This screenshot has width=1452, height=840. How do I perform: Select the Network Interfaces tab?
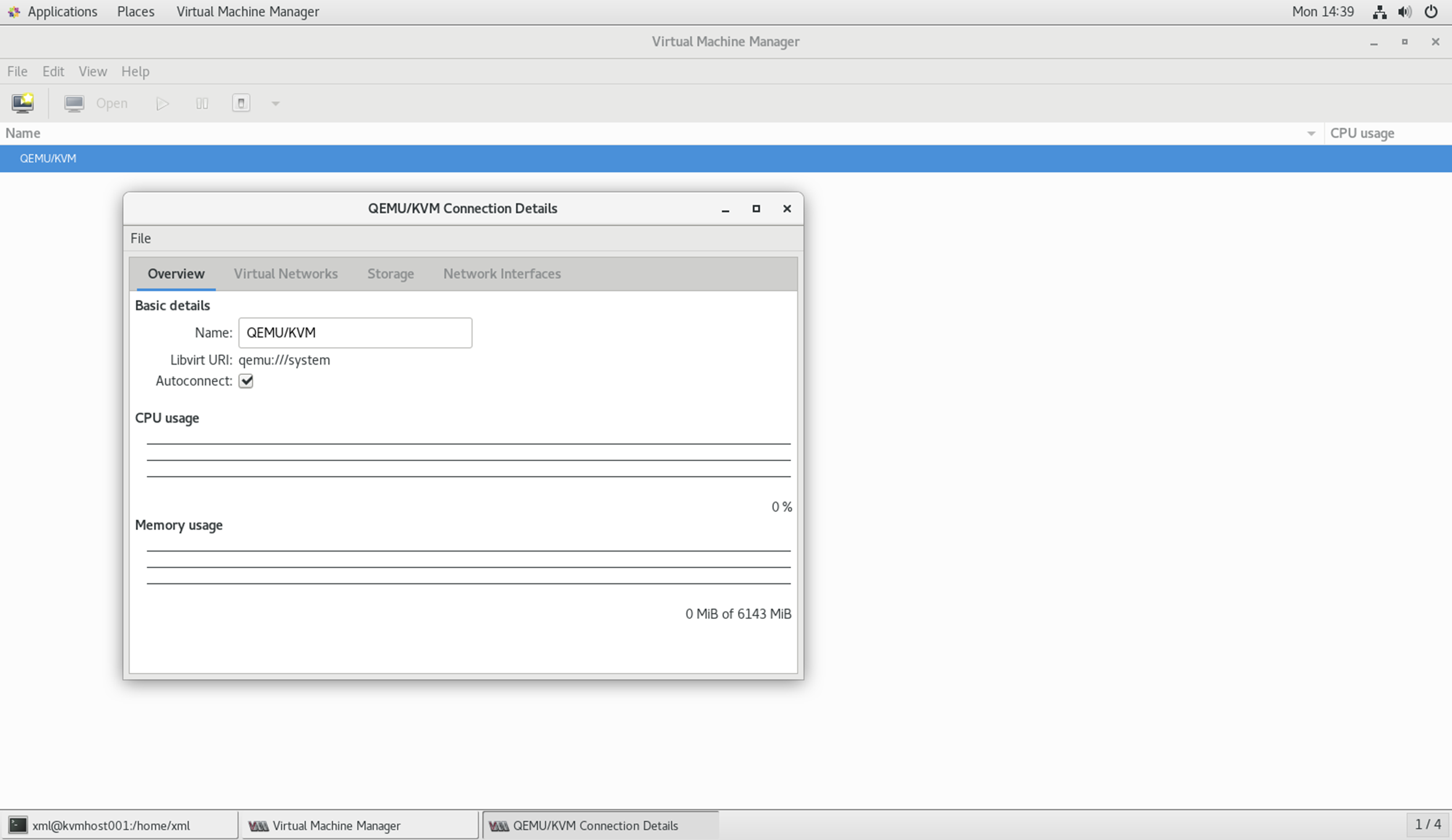[502, 273]
